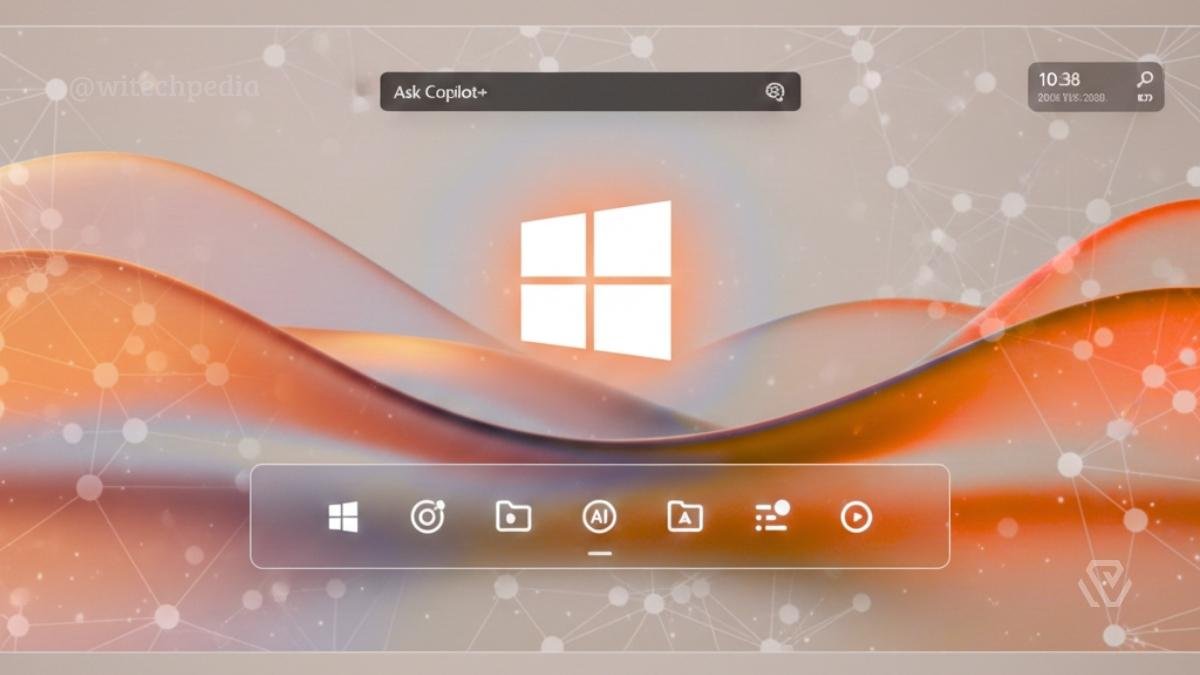
Task: Click the small dot badge on the orbit icon
Action: point(441,505)
